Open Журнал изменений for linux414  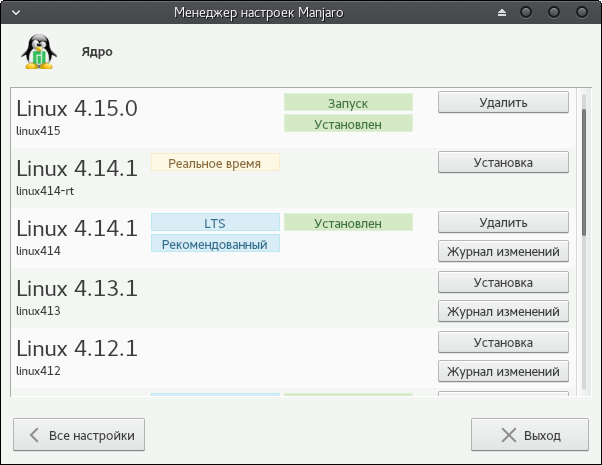[503, 251]
